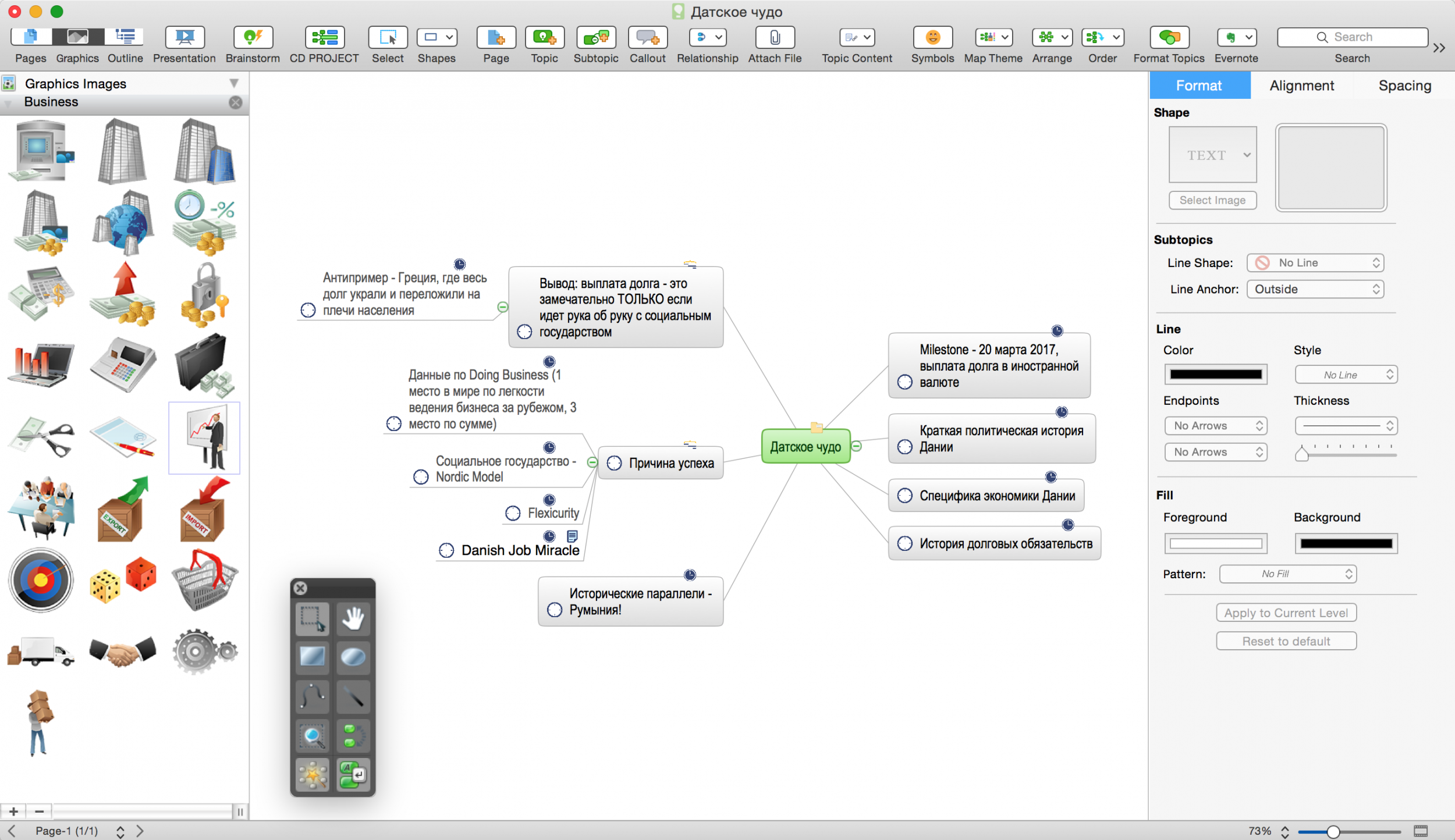Switch to the Alignment tab
The width and height of the screenshot is (1455, 840).
[x=1301, y=86]
